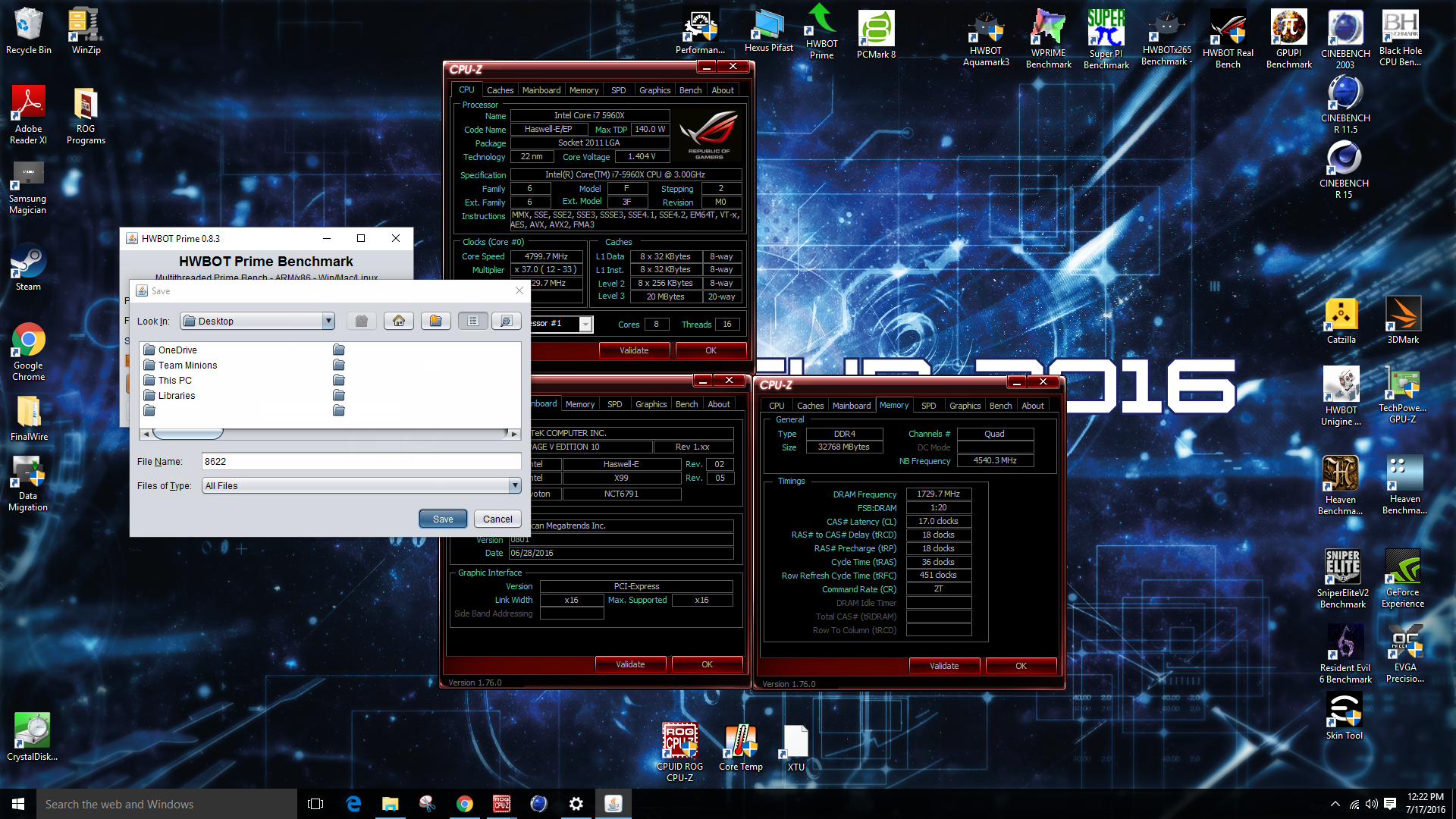This screenshot has width=1456, height=819.
Task: Launch PCMark 8 desktop icon
Action: 876,35
